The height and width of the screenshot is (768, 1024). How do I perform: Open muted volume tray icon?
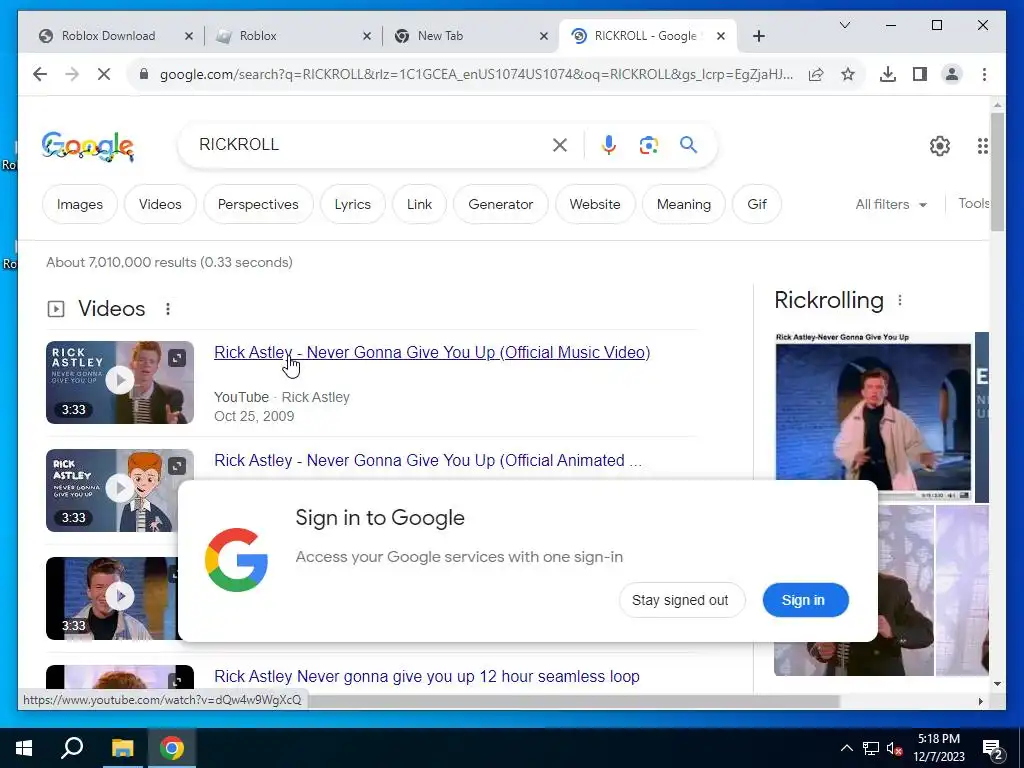(x=894, y=748)
